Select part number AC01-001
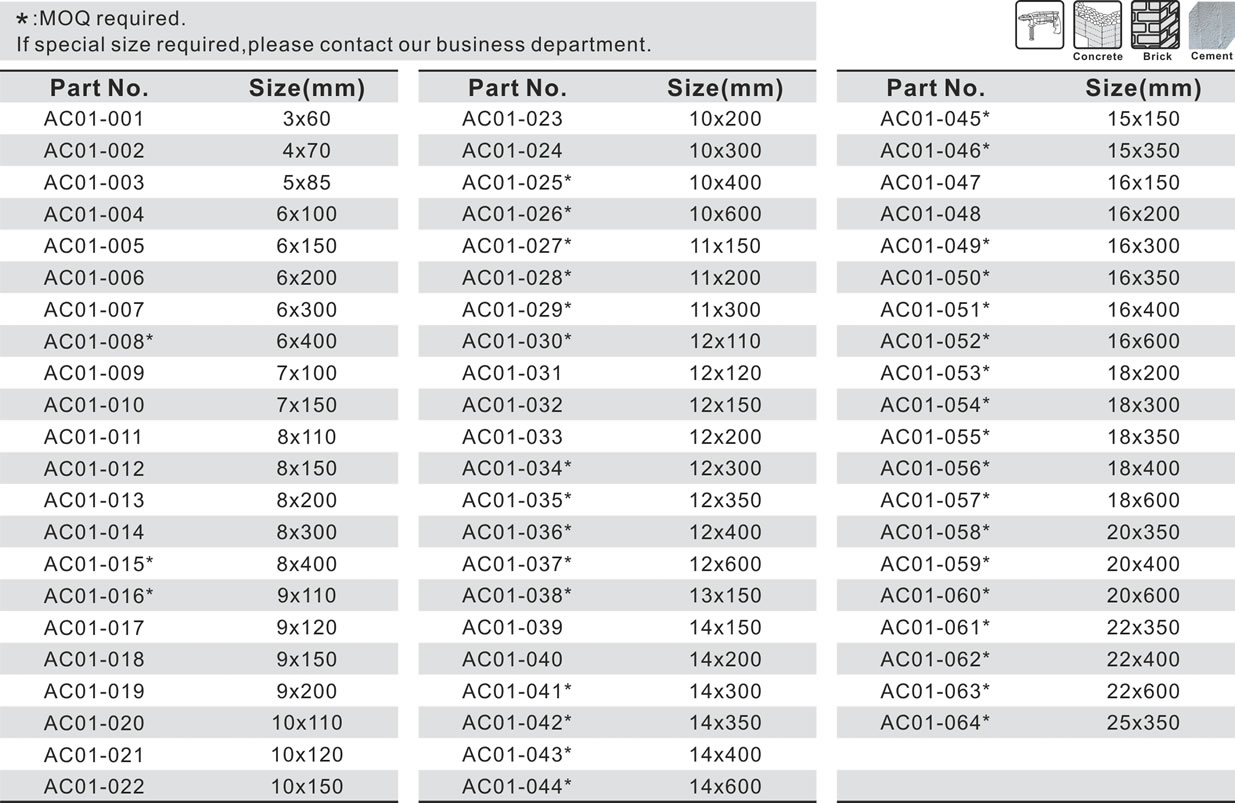This screenshot has height=803, width=1235. click(x=94, y=119)
